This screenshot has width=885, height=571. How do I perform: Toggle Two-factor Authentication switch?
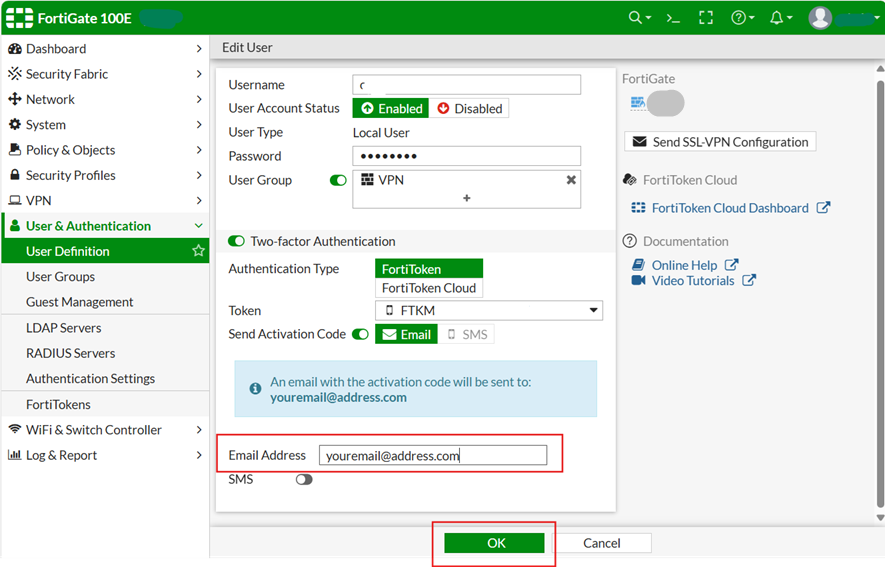tap(236, 241)
